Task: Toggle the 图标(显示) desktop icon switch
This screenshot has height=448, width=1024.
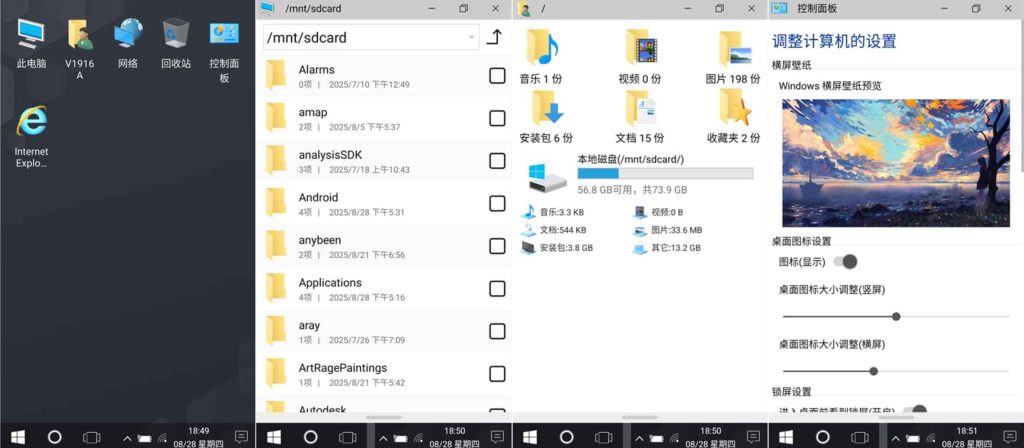Action: [845, 262]
